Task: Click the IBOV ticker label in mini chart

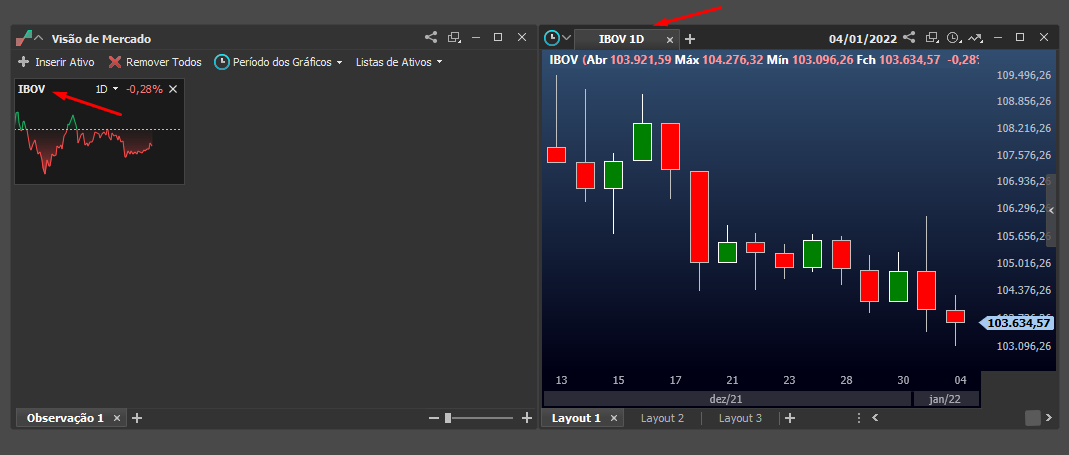Action: (31, 89)
